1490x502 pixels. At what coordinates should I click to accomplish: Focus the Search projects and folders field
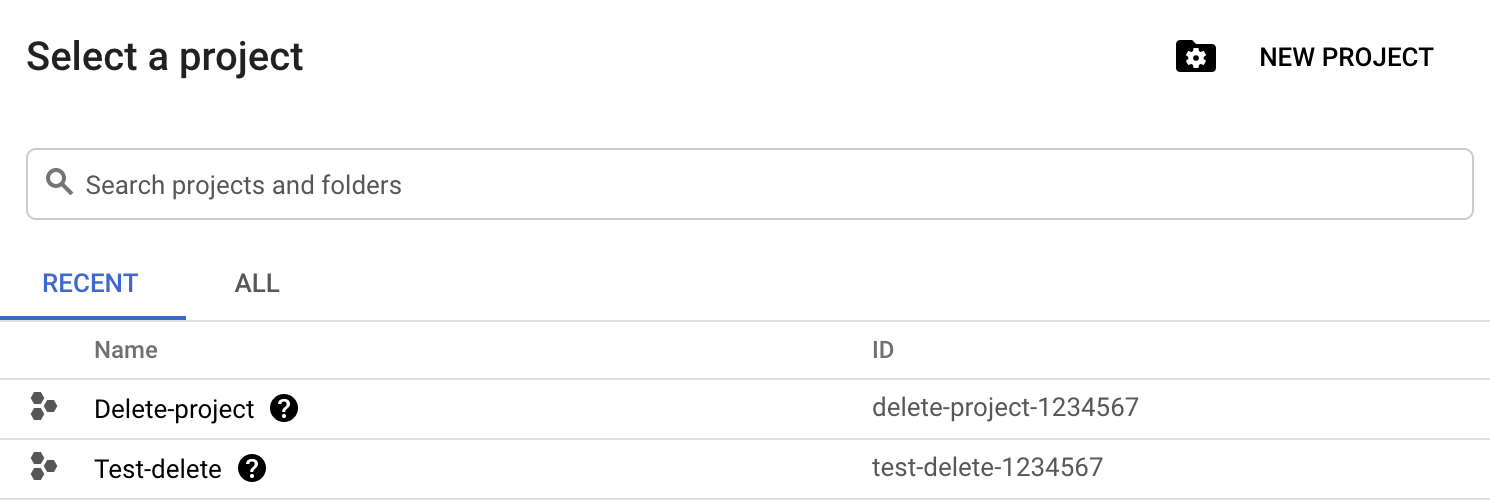(760, 184)
